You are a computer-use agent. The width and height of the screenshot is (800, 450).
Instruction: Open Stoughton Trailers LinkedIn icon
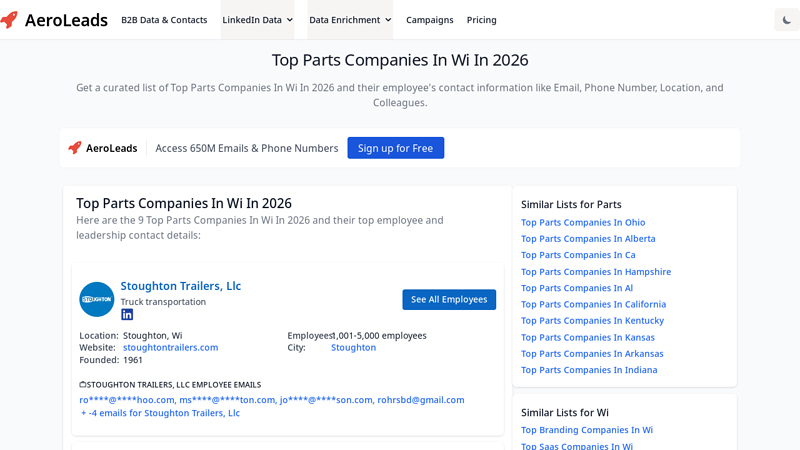(127, 315)
